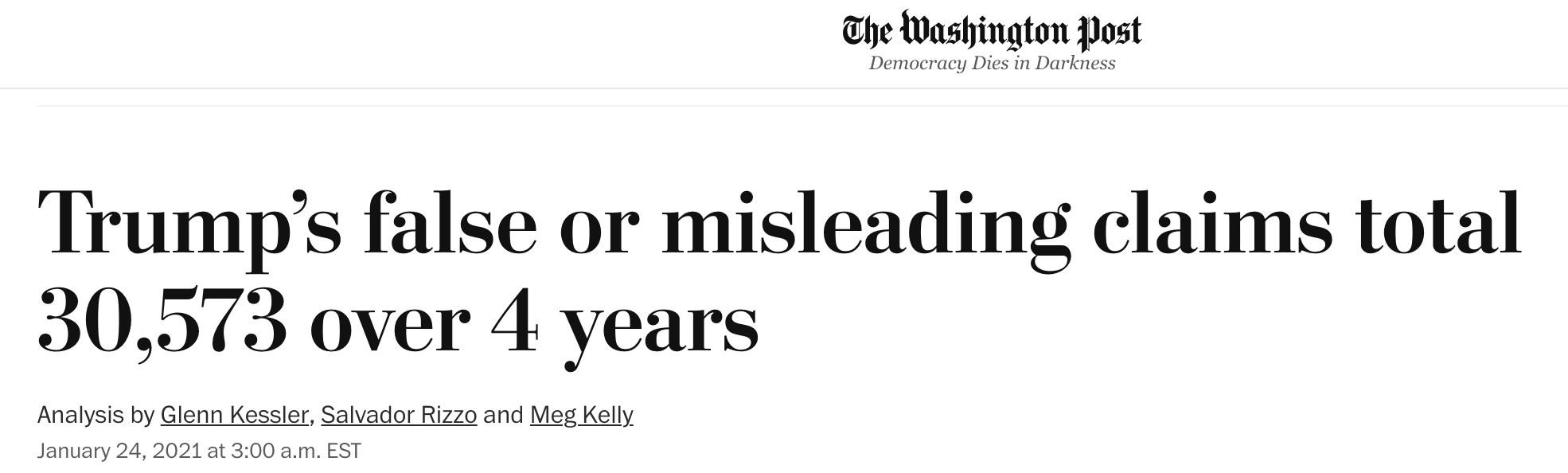
Task: Open Salvador Rizzo's author link
Action: [x=399, y=415]
